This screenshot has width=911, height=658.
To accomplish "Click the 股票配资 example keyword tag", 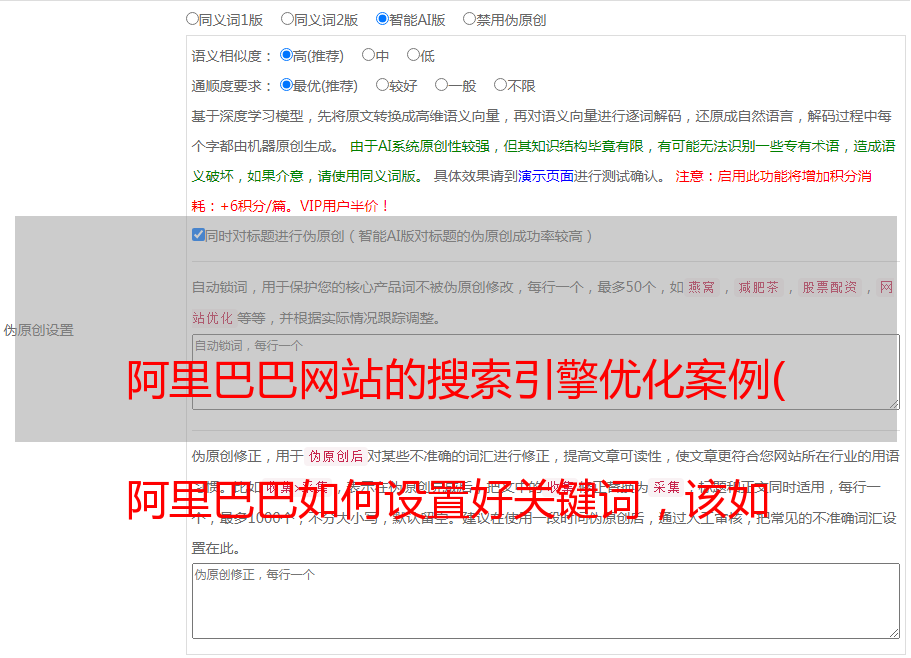I will (830, 287).
